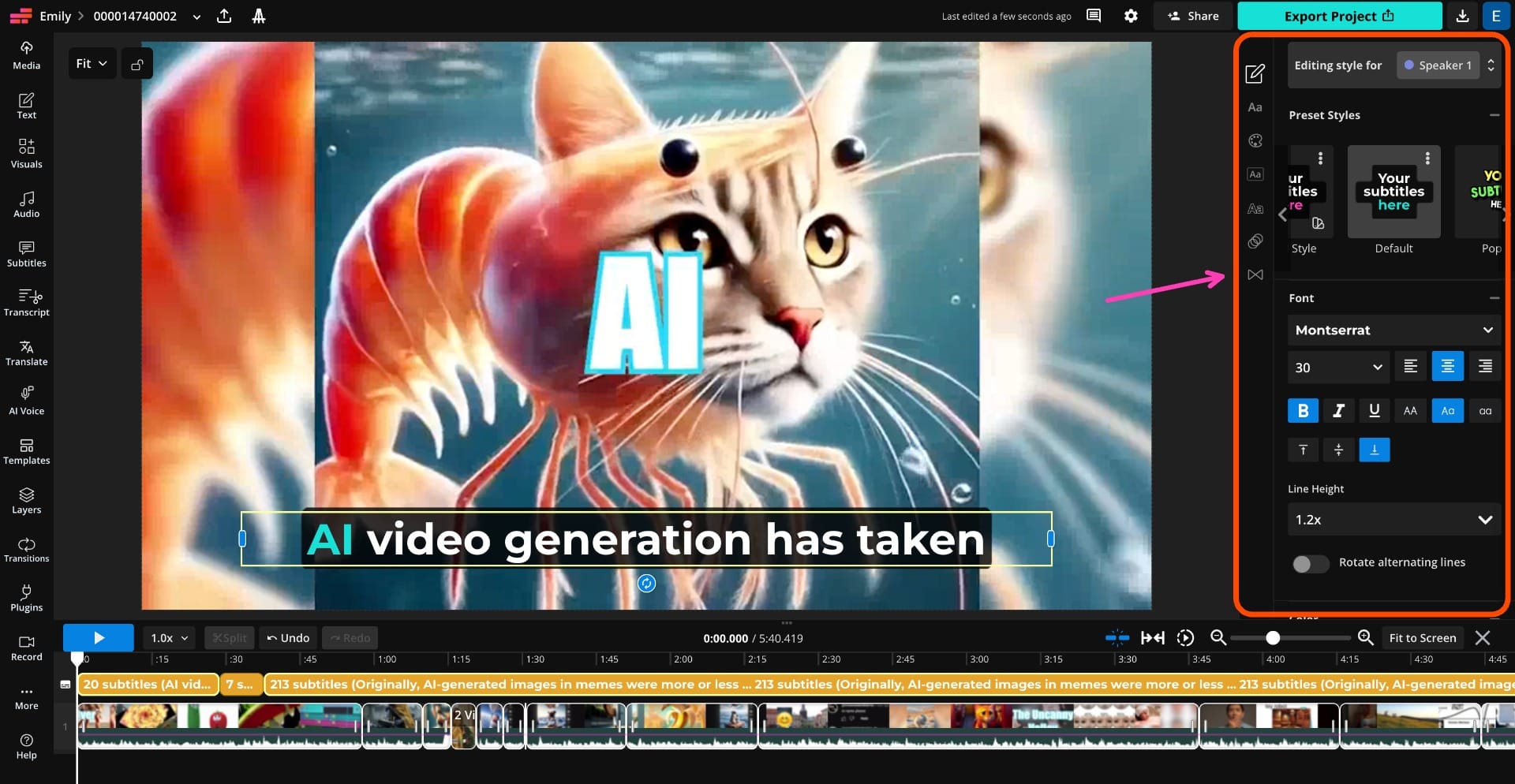
Task: Click the Export Project button
Action: tap(1337, 16)
